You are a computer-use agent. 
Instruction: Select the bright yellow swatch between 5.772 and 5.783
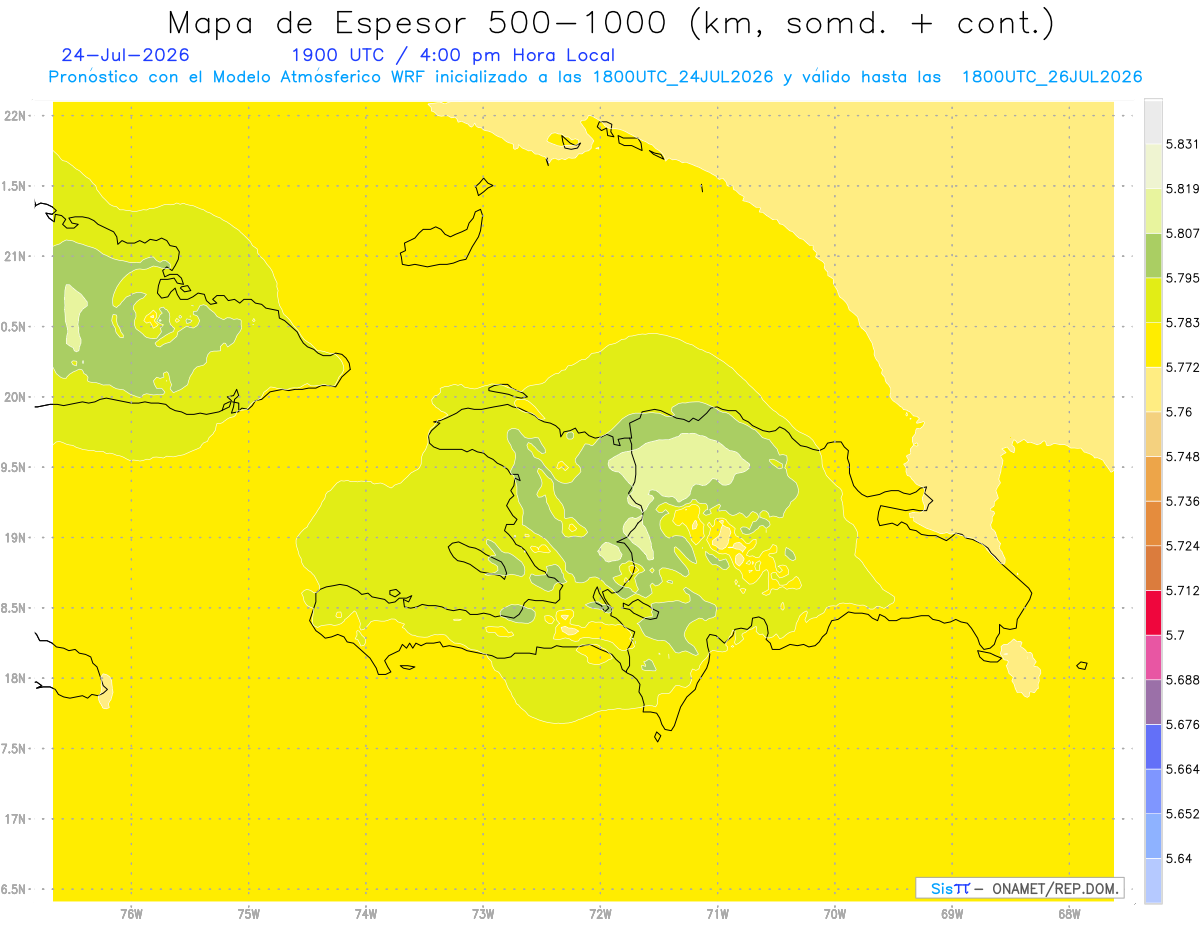tap(1153, 344)
